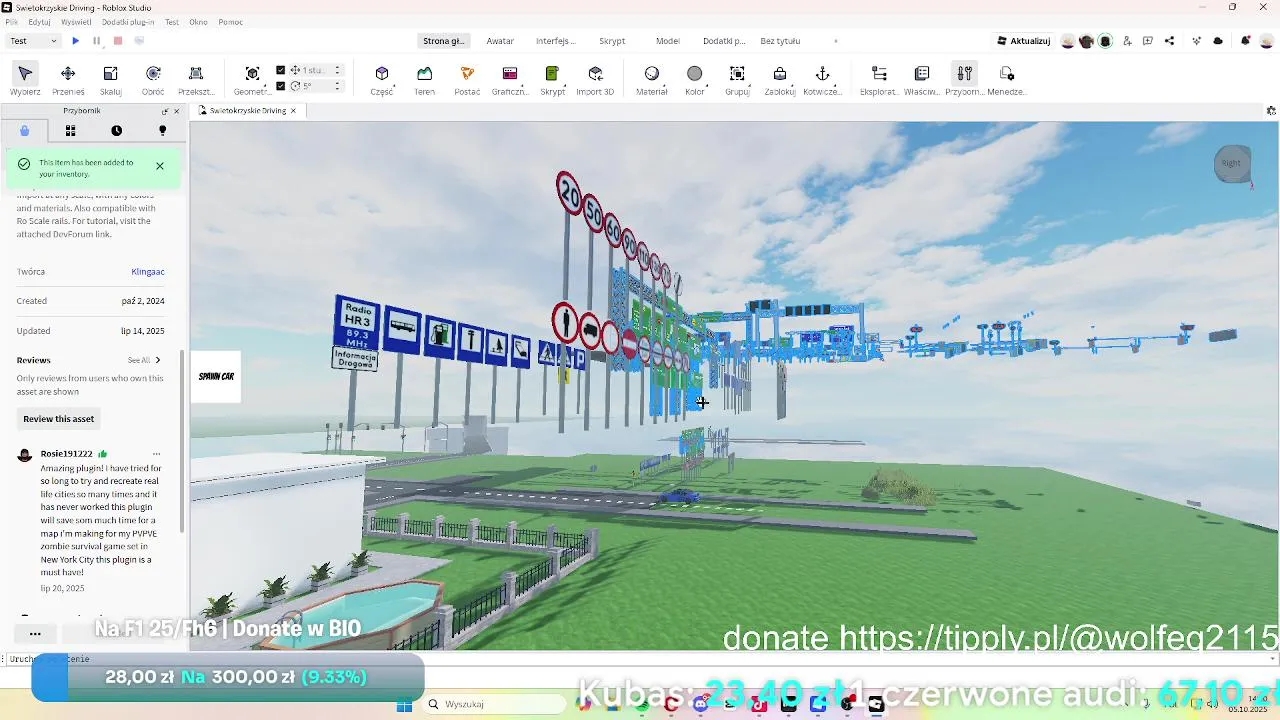Open the Graficzny interface tool
Image resolution: width=1280 pixels, height=720 pixels.
[510, 79]
